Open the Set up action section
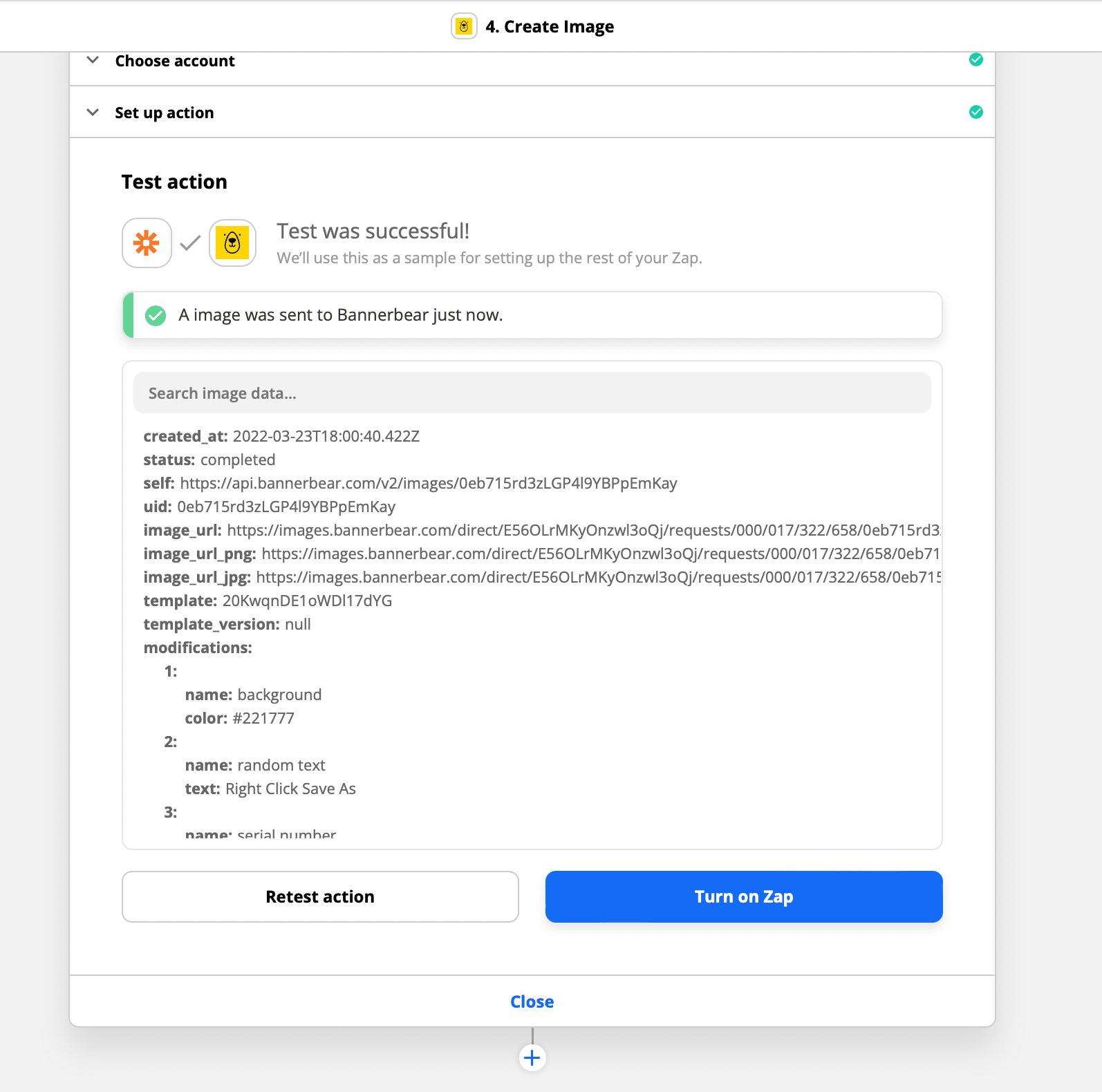The height and width of the screenshot is (1092, 1102). pos(165,113)
